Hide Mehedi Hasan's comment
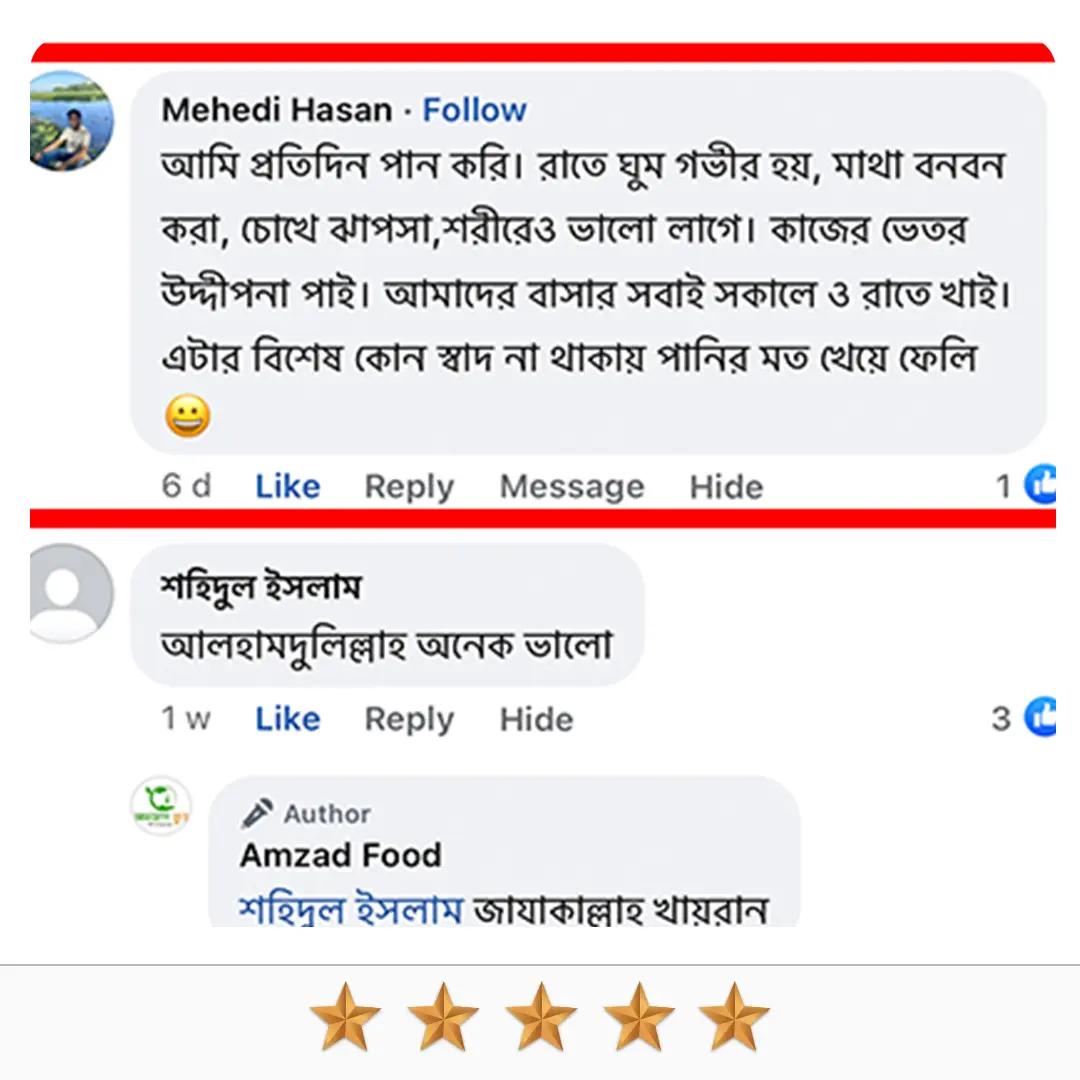This screenshot has height=1080, width=1080. coord(726,486)
